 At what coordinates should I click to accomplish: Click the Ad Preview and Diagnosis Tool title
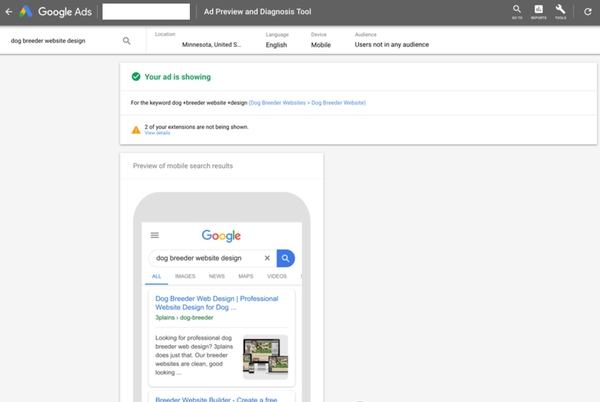point(258,12)
